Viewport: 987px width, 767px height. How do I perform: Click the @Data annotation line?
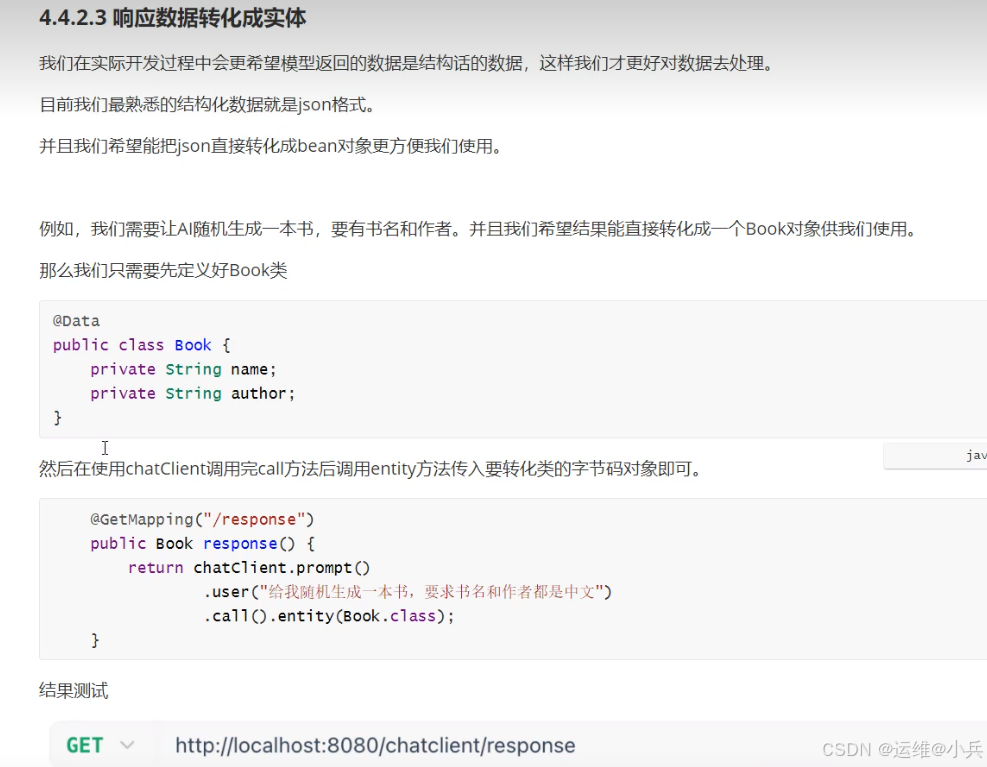click(76, 321)
